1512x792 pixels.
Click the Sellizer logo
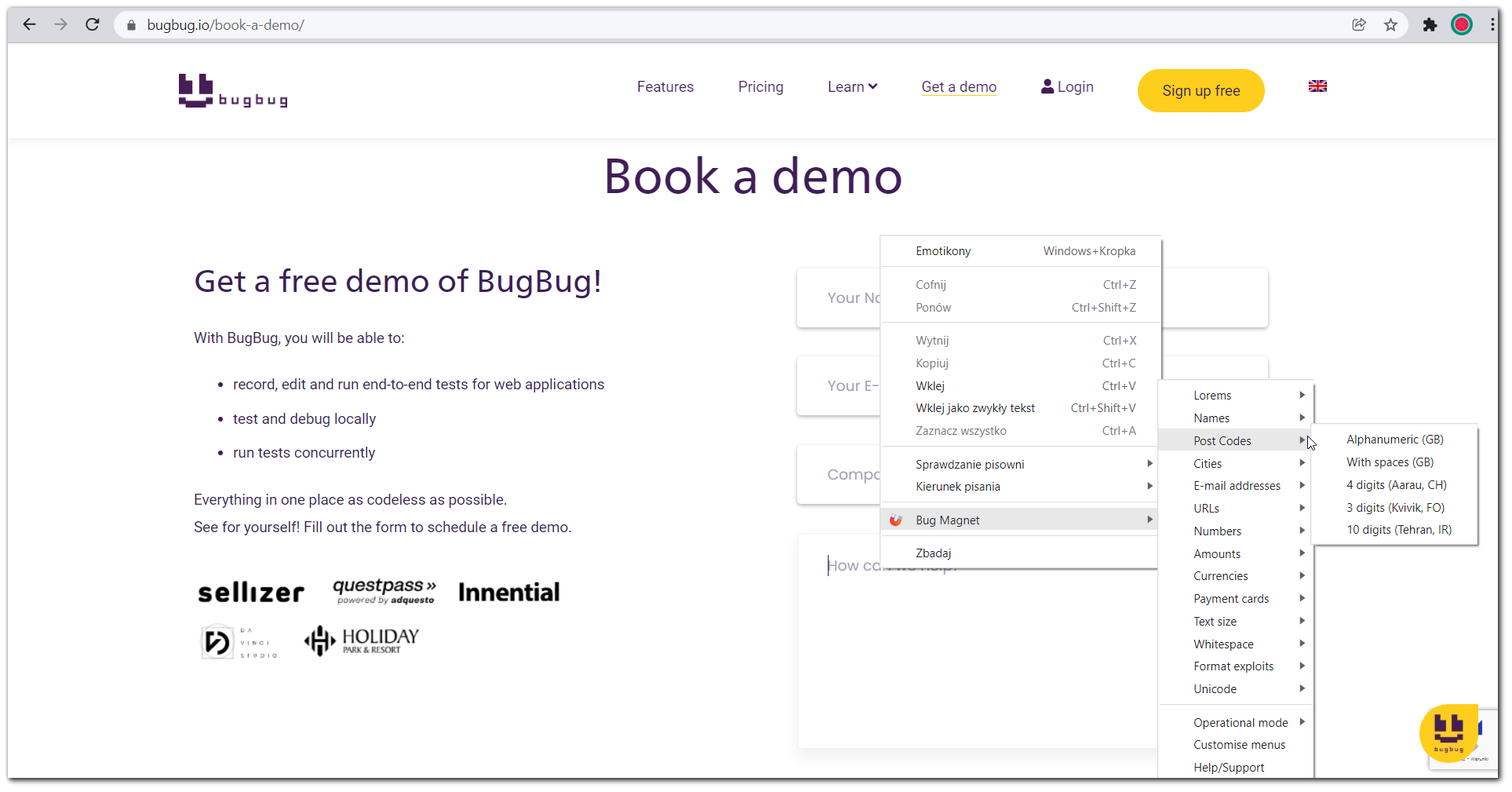point(251,592)
